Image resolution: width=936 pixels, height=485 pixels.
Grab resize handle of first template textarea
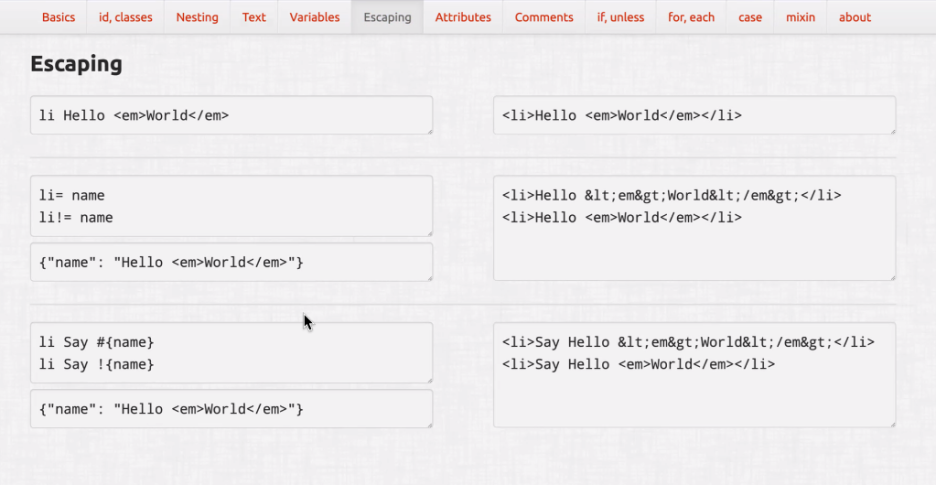click(x=429, y=131)
